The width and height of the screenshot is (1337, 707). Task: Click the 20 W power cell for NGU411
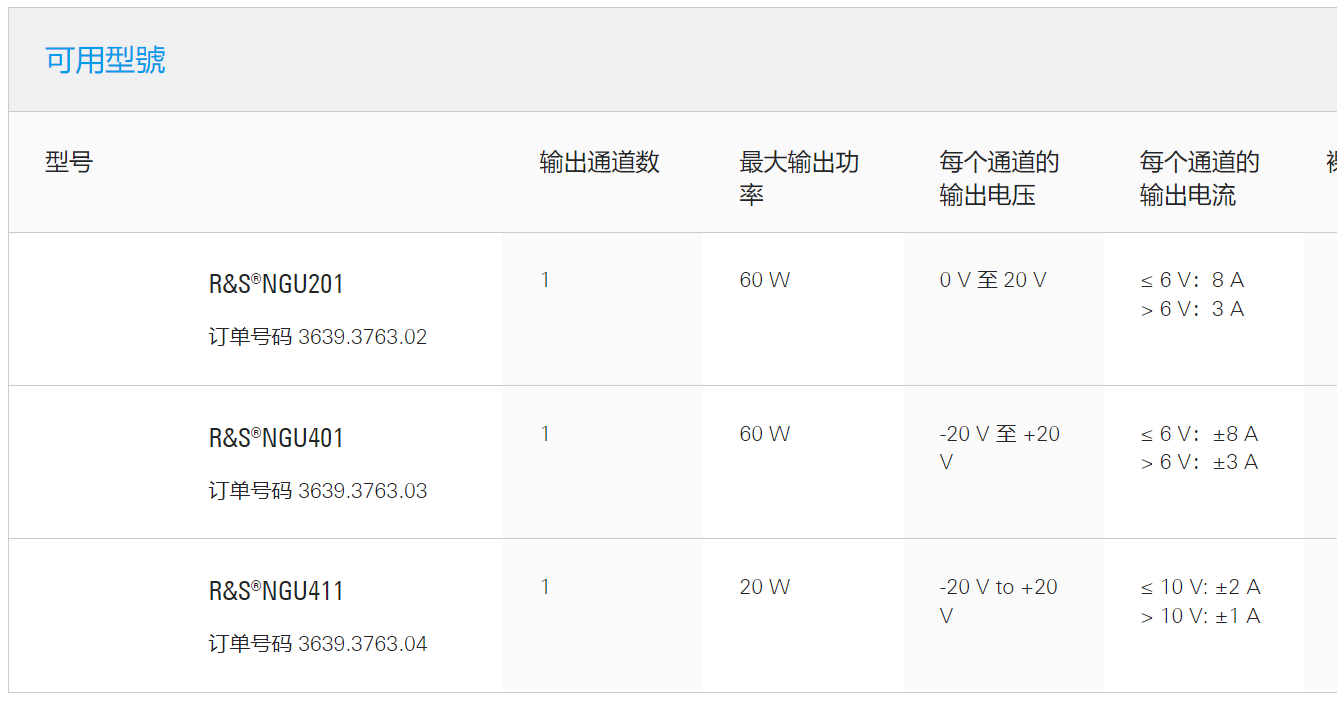(x=765, y=587)
